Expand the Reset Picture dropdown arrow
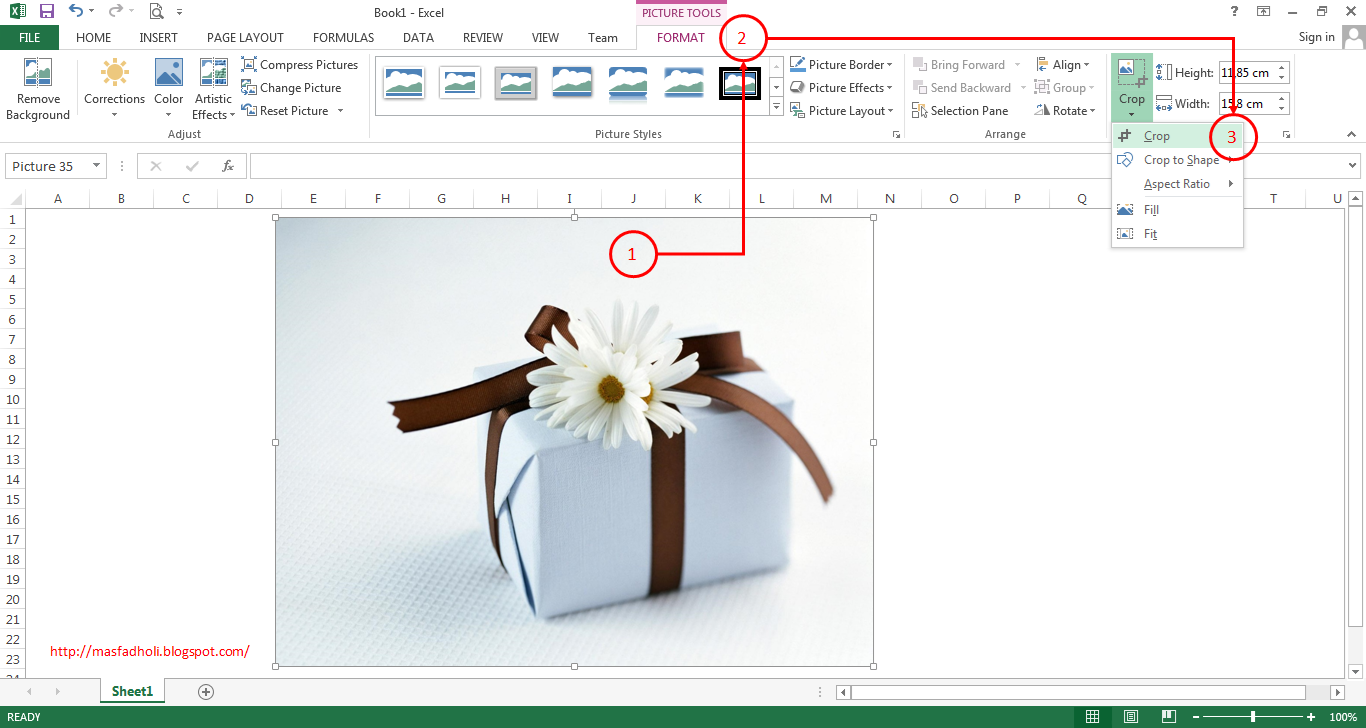Image resolution: width=1366 pixels, height=728 pixels. [340, 111]
